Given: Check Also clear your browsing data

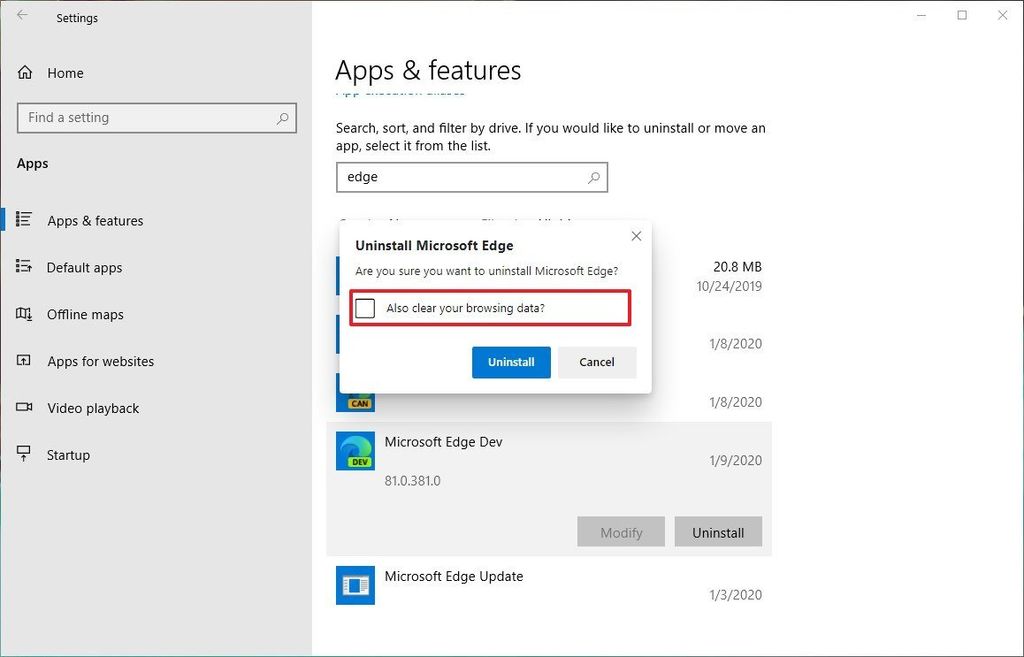Looking at the screenshot, I should click(365, 308).
